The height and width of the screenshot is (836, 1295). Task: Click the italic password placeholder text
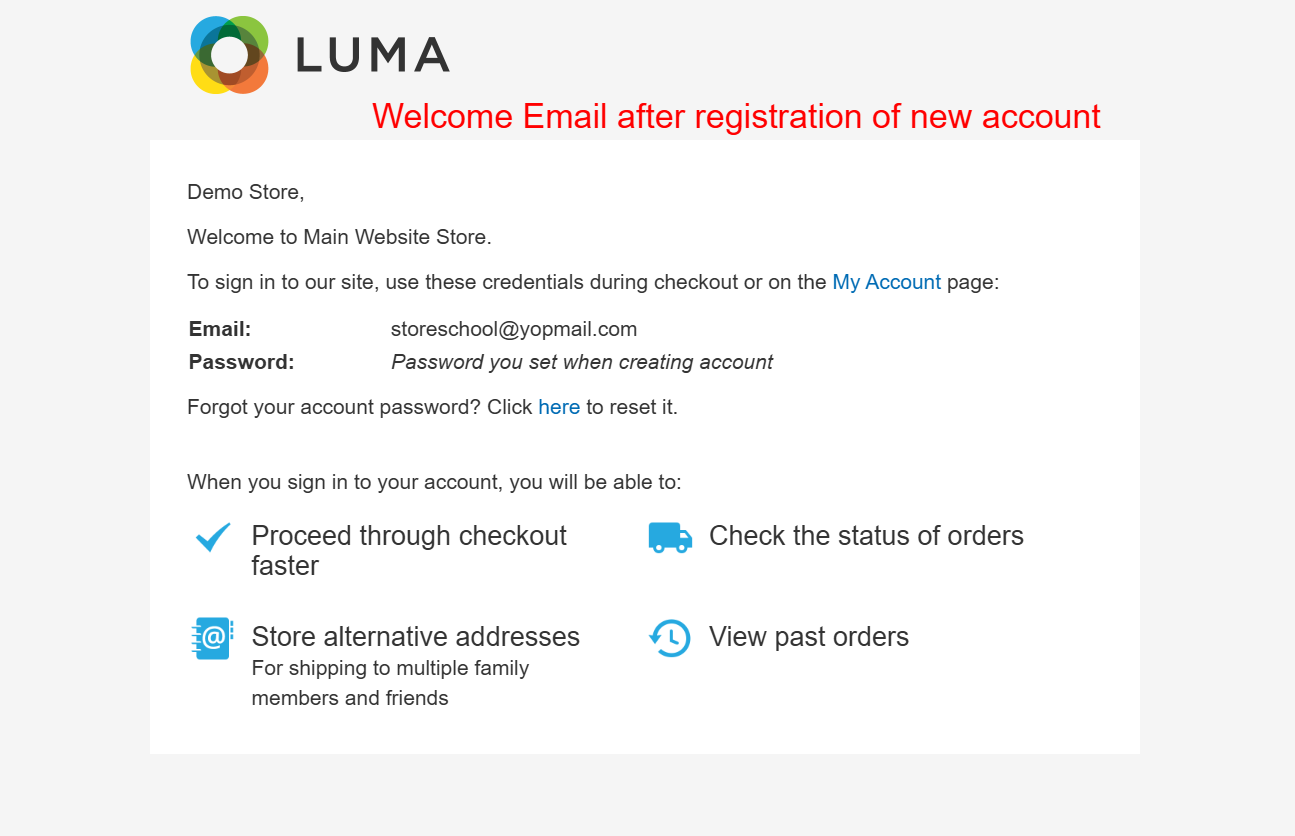pos(582,362)
